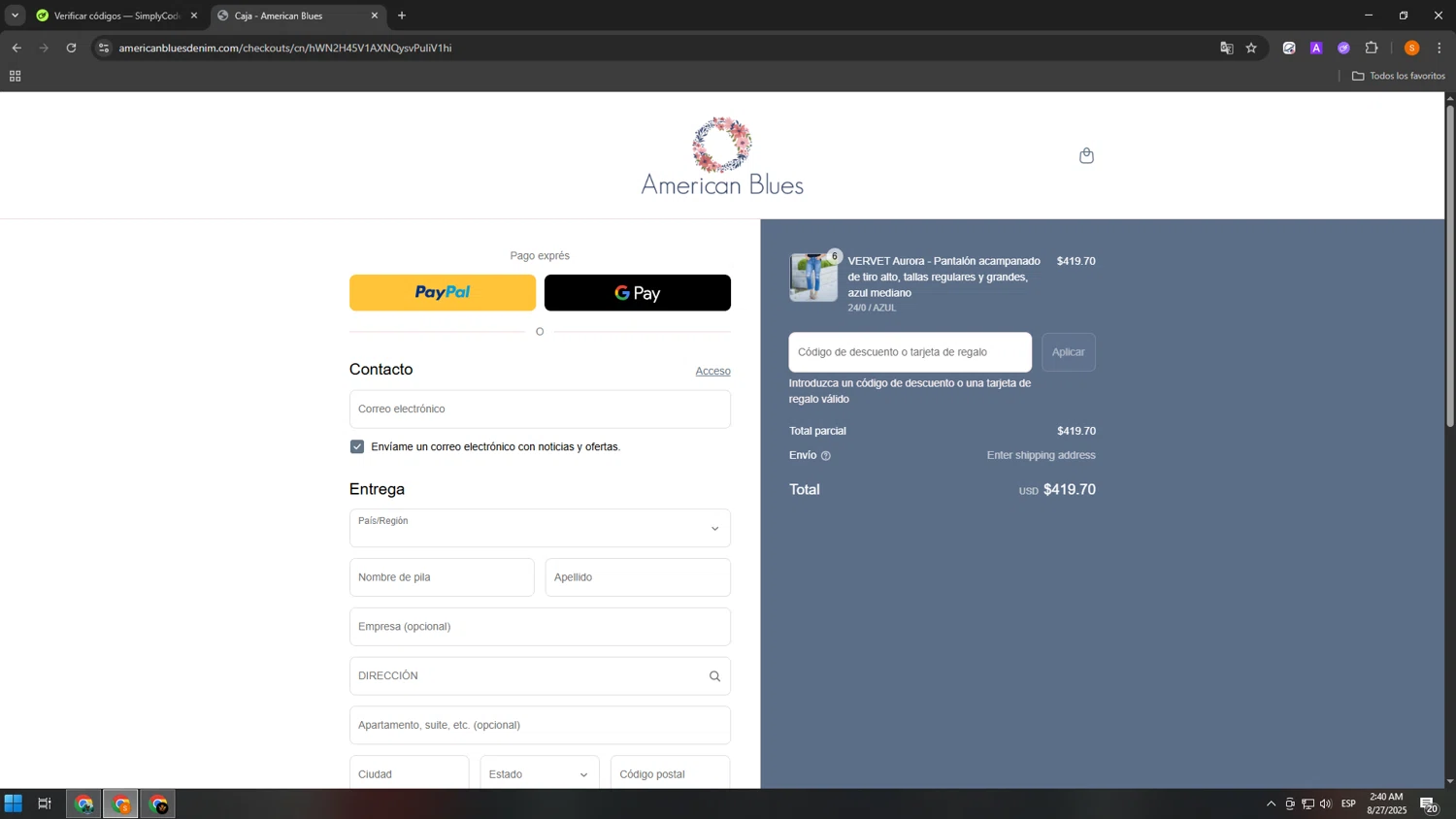Viewport: 1456px width, 819px height.
Task: Open the País/Región dropdown
Action: pos(540,528)
